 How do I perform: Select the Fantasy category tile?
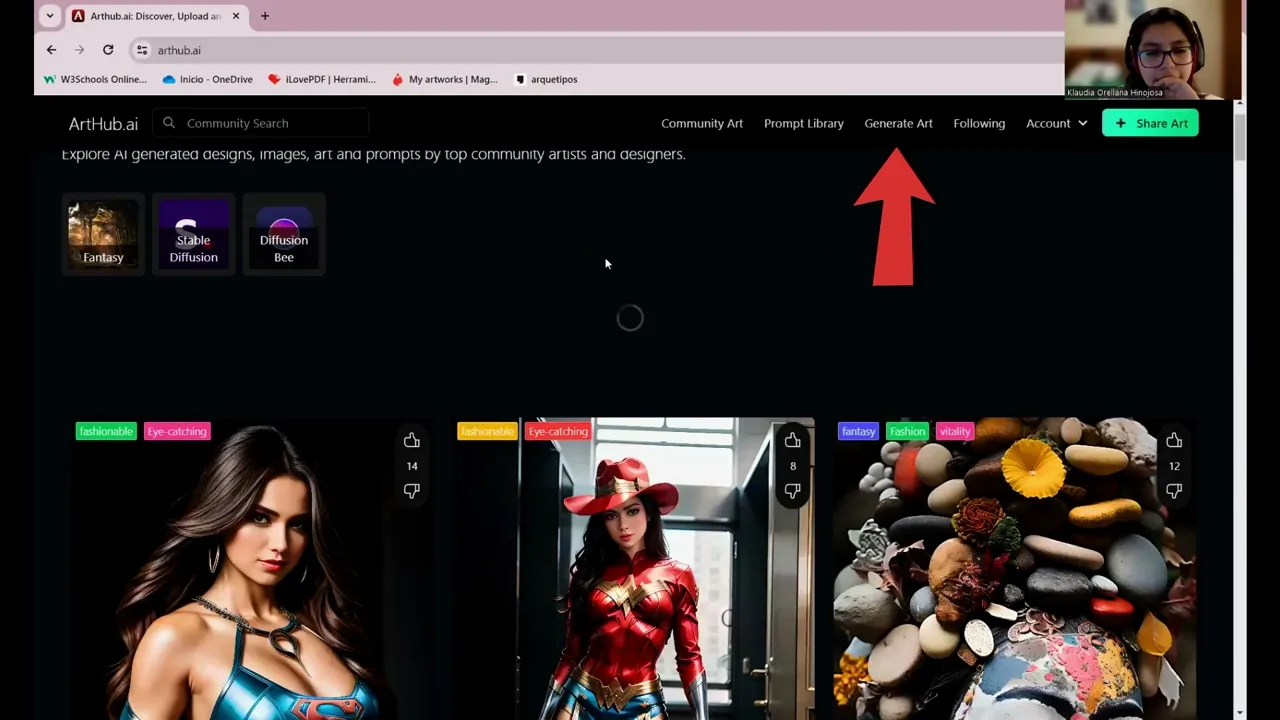pyautogui.click(x=103, y=234)
